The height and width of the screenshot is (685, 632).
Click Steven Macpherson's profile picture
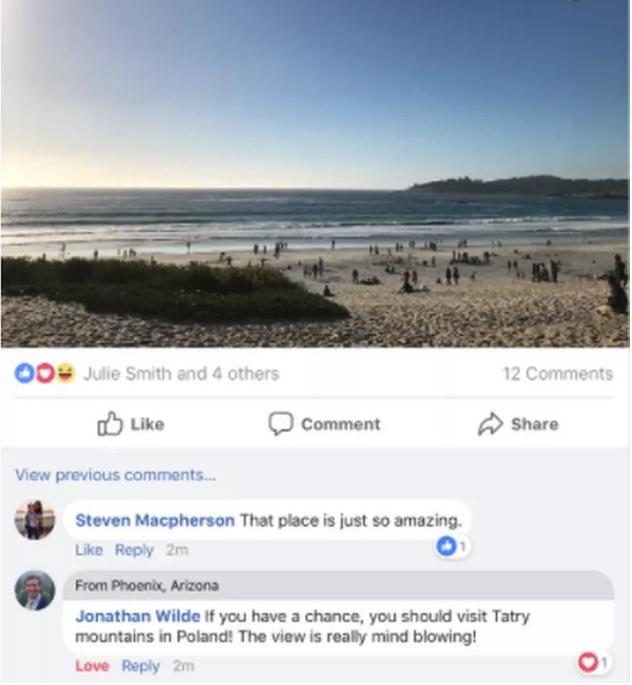coord(35,520)
